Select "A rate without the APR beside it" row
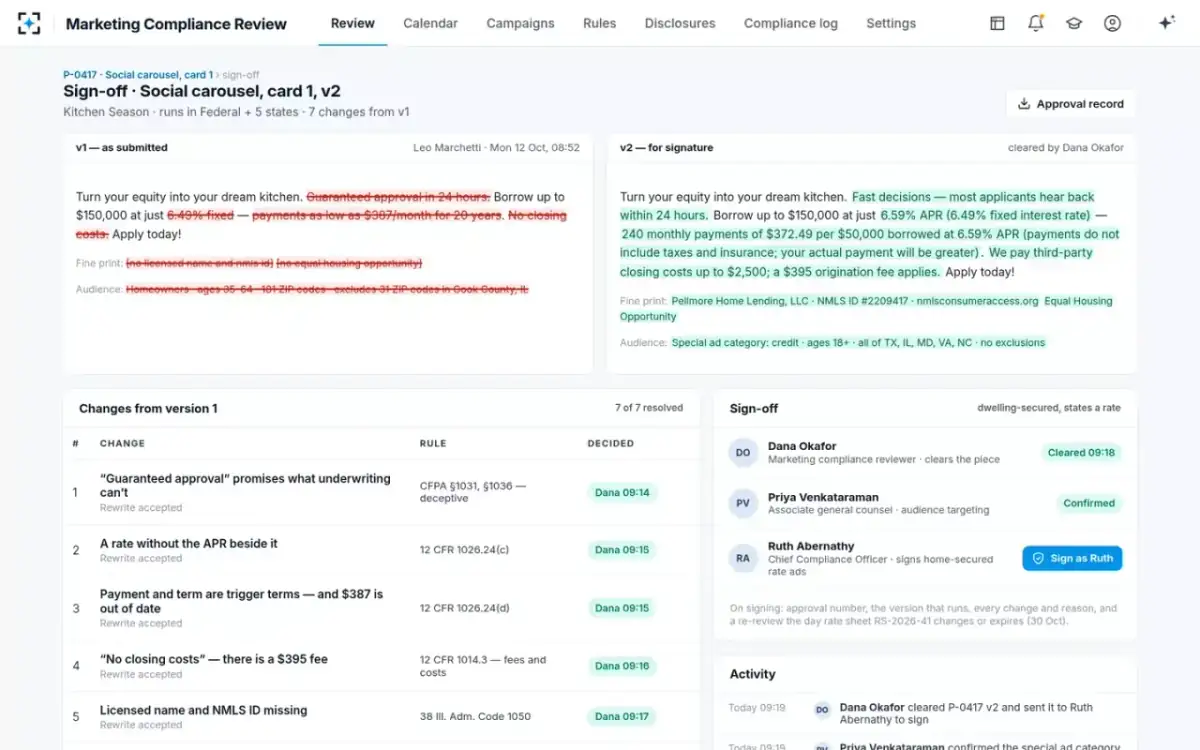Viewport: 1200px width, 750px height. pyautogui.click(x=381, y=550)
